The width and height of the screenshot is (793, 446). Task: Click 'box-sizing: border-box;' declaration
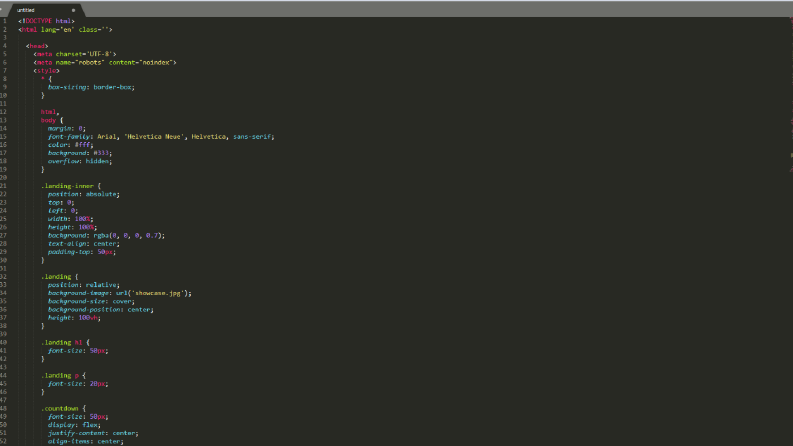[x=92, y=87]
